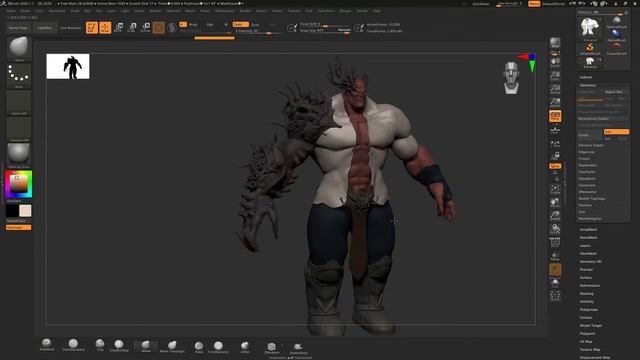Toggle L.Sym local symmetry

point(555,143)
